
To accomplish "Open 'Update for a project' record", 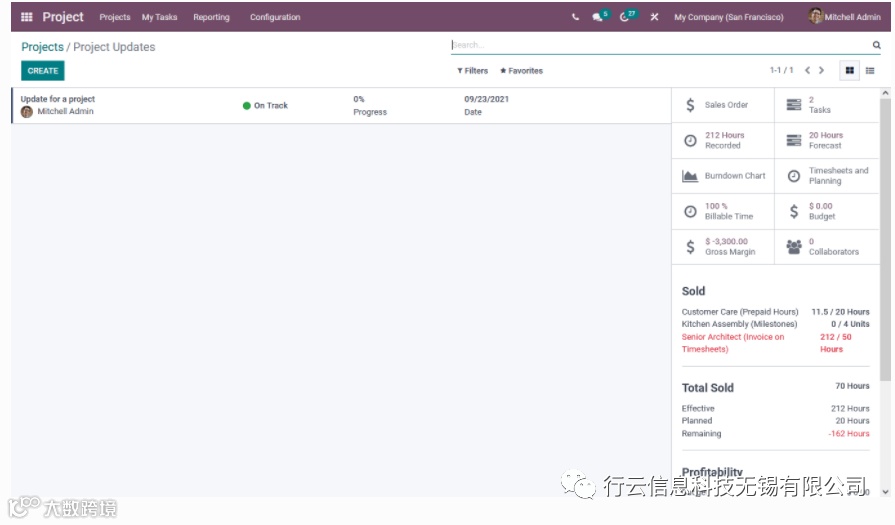I will pos(341,106).
